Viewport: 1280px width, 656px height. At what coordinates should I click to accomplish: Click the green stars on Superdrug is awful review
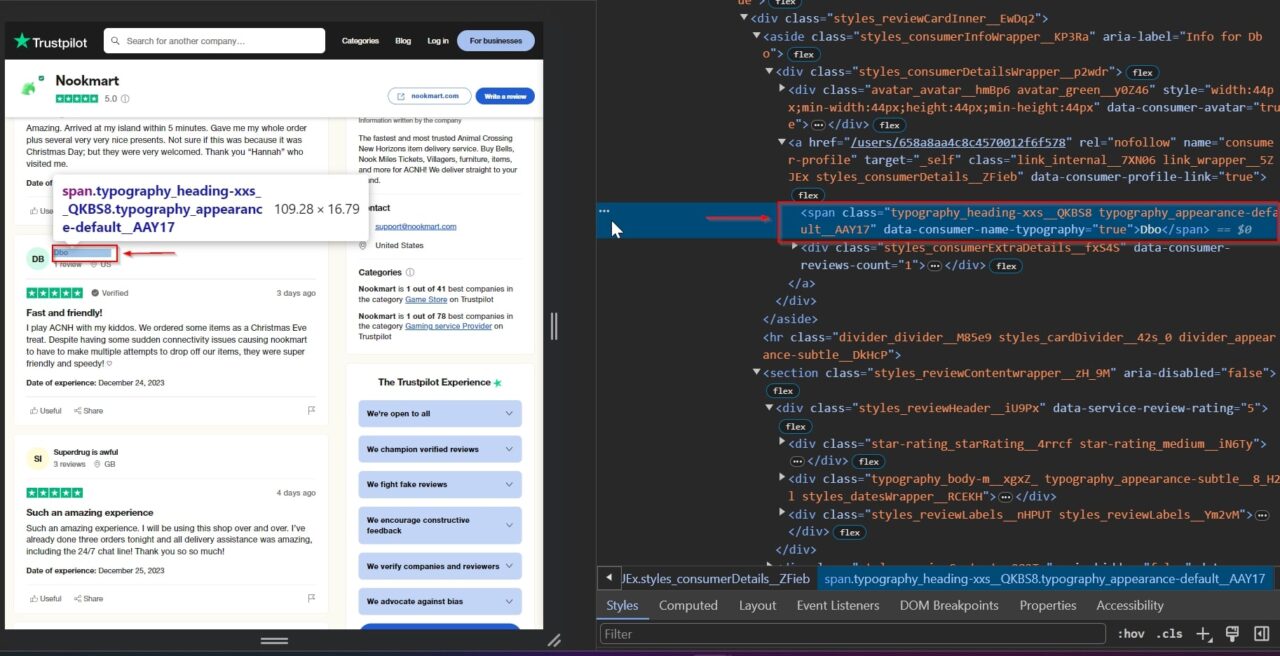point(55,493)
